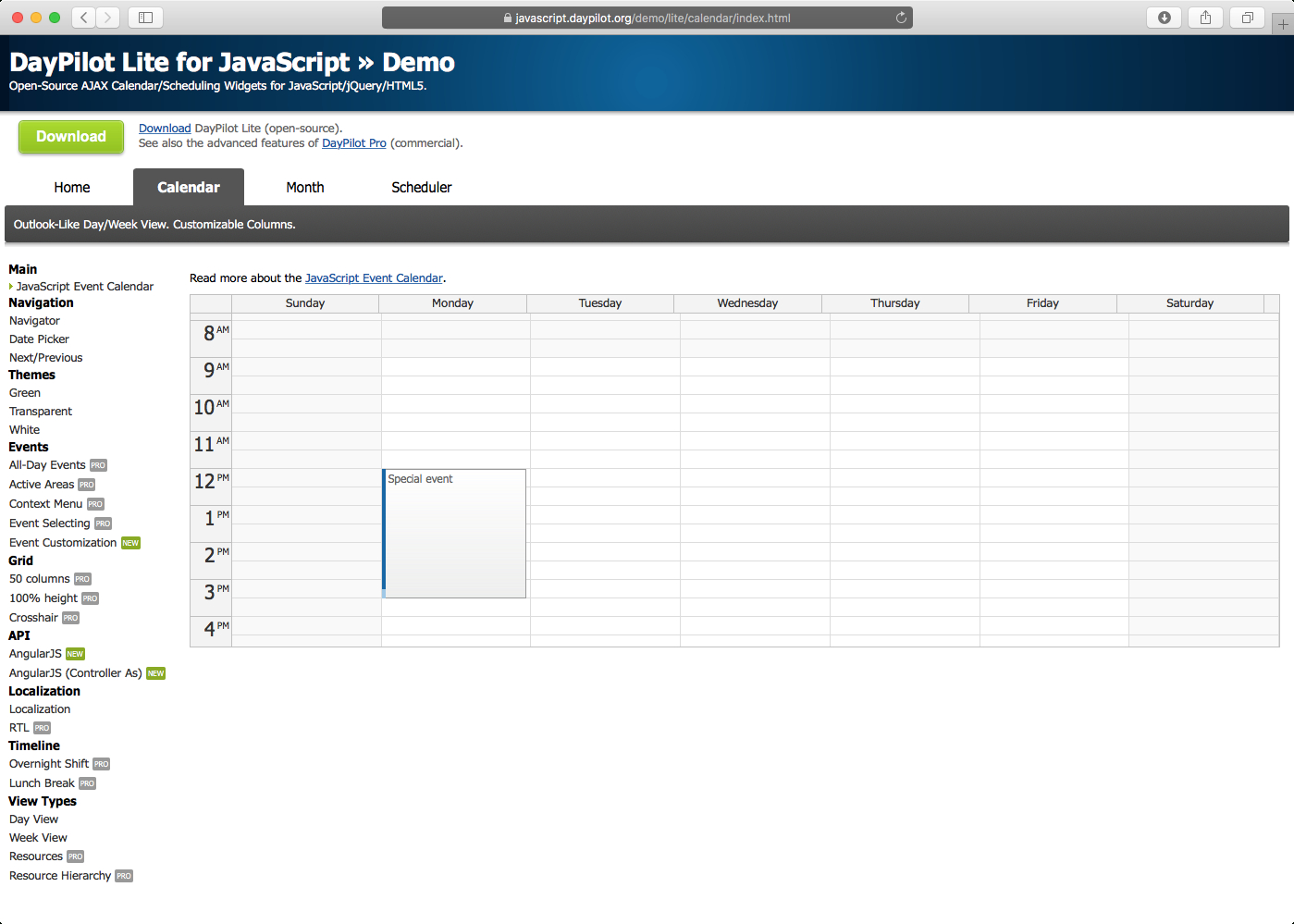Viewport: 1294px width, 924px height.
Task: Select the Special event on Monday
Action: (x=454, y=534)
